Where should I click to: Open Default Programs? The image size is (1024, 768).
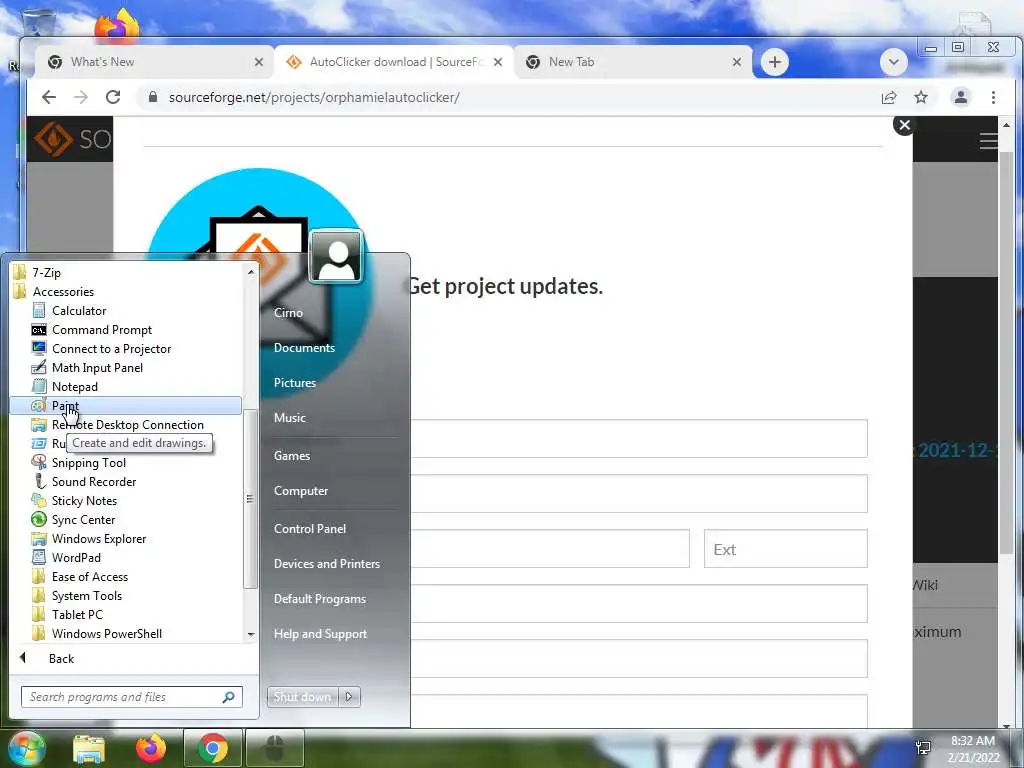click(x=319, y=599)
